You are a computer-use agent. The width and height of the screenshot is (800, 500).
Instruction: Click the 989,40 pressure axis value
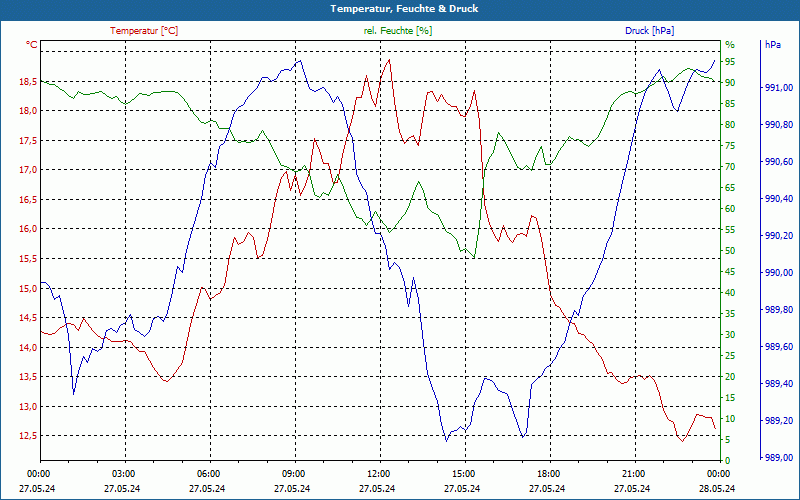point(779,384)
